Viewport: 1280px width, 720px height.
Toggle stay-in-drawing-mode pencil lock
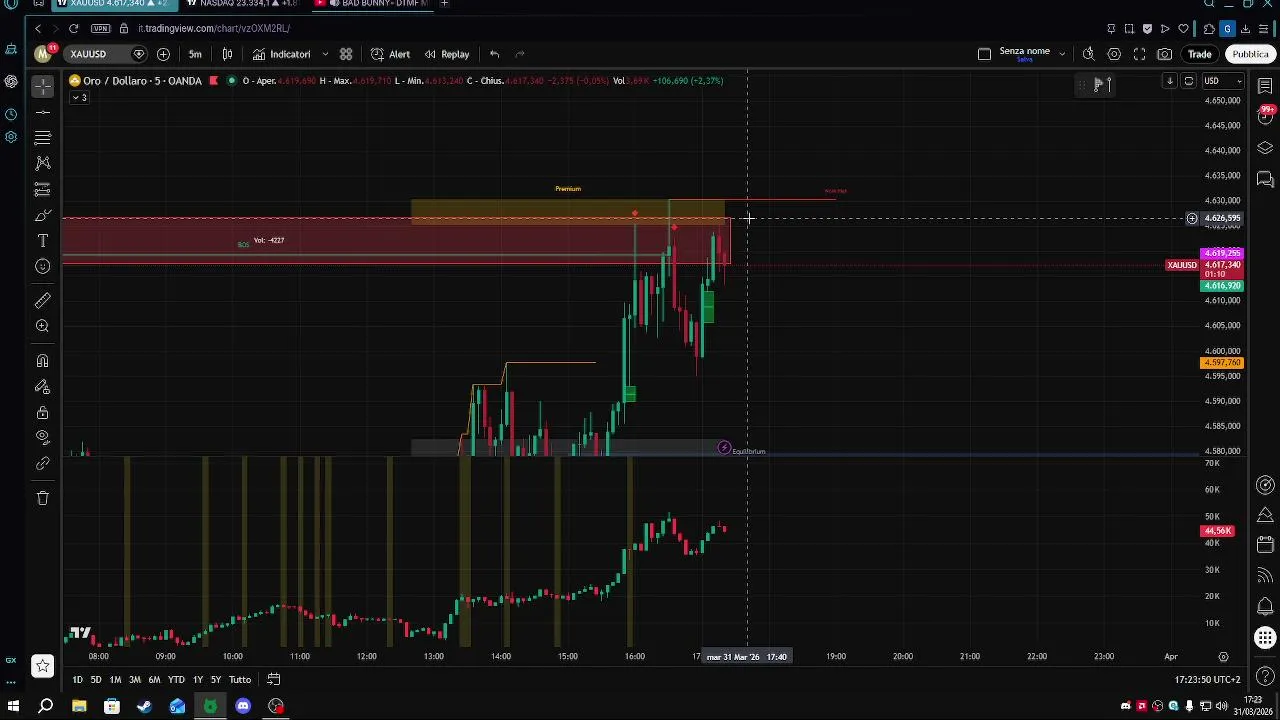click(42, 387)
